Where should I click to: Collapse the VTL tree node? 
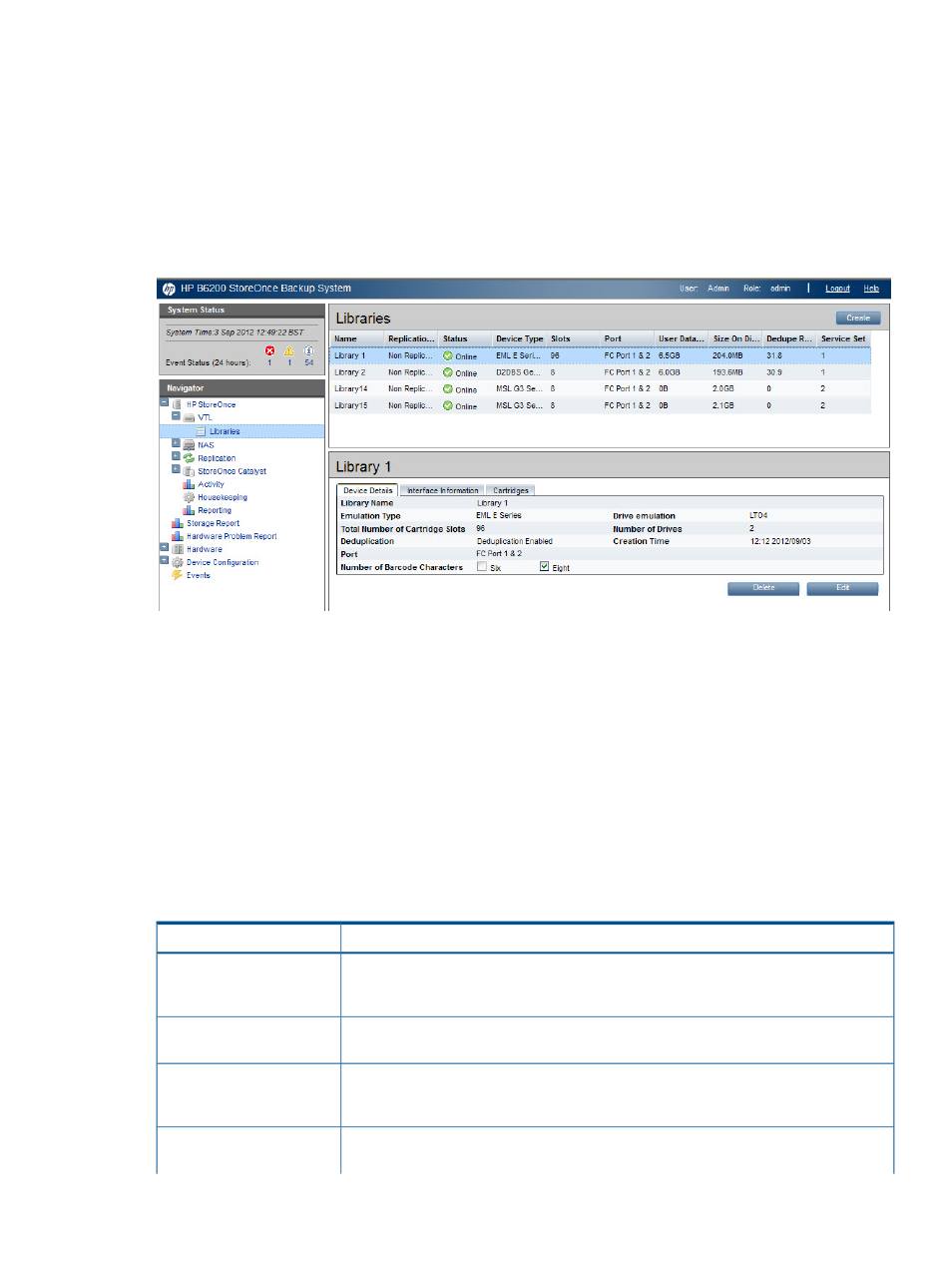coord(176,416)
